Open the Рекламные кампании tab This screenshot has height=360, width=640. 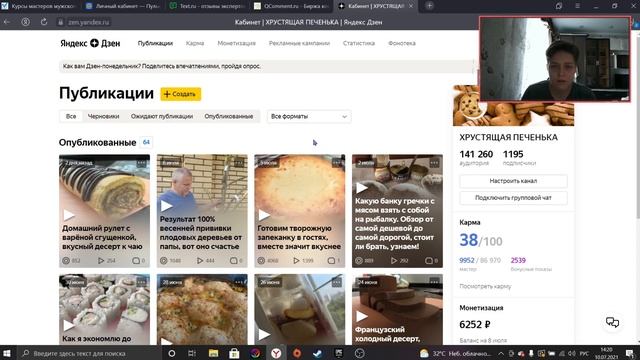299,43
